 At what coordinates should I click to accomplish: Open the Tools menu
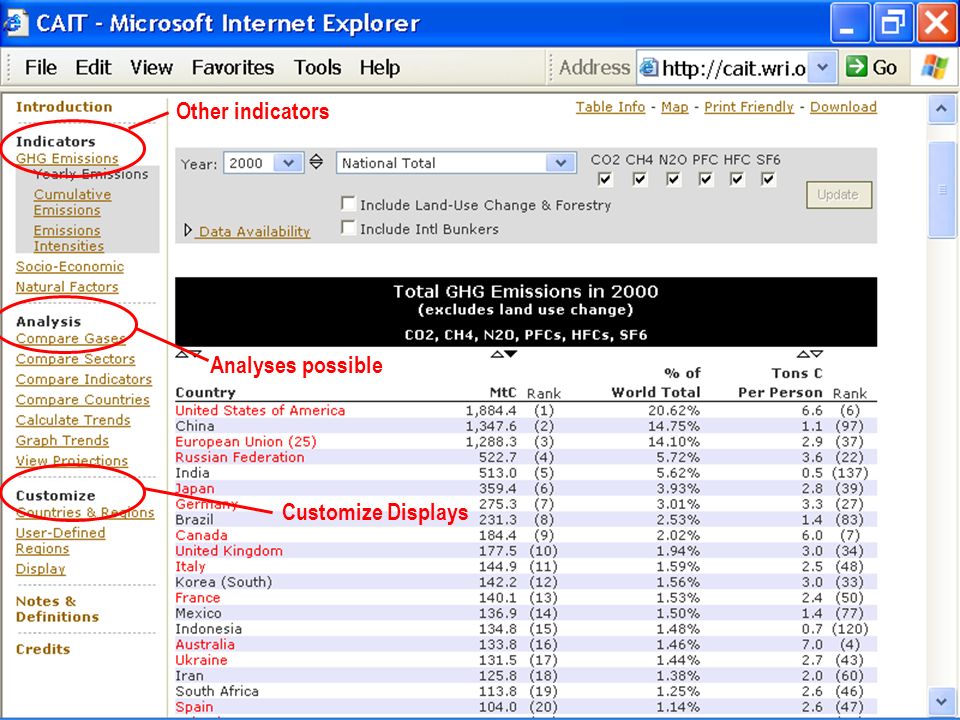tap(317, 67)
